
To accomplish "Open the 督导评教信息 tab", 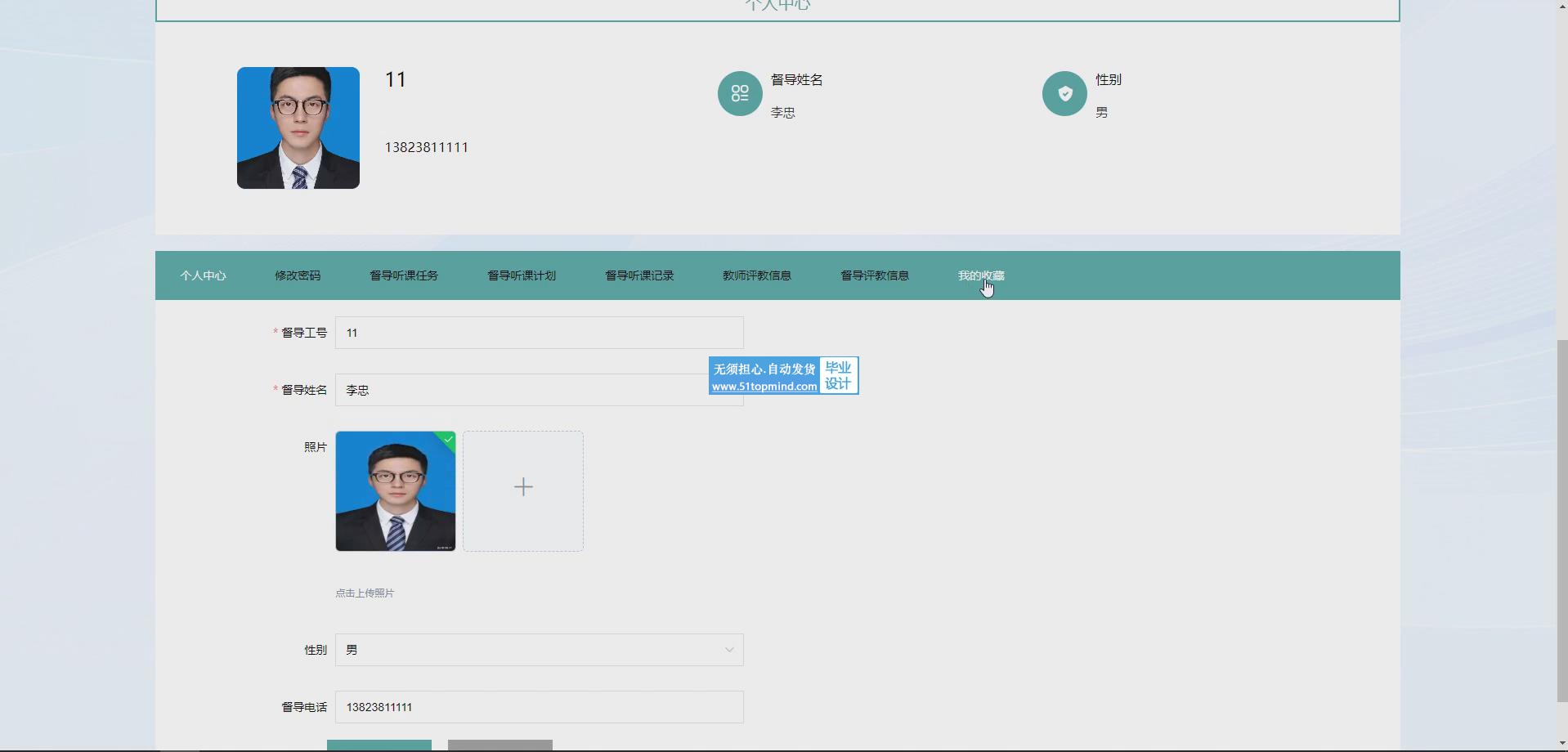I will click(x=875, y=275).
